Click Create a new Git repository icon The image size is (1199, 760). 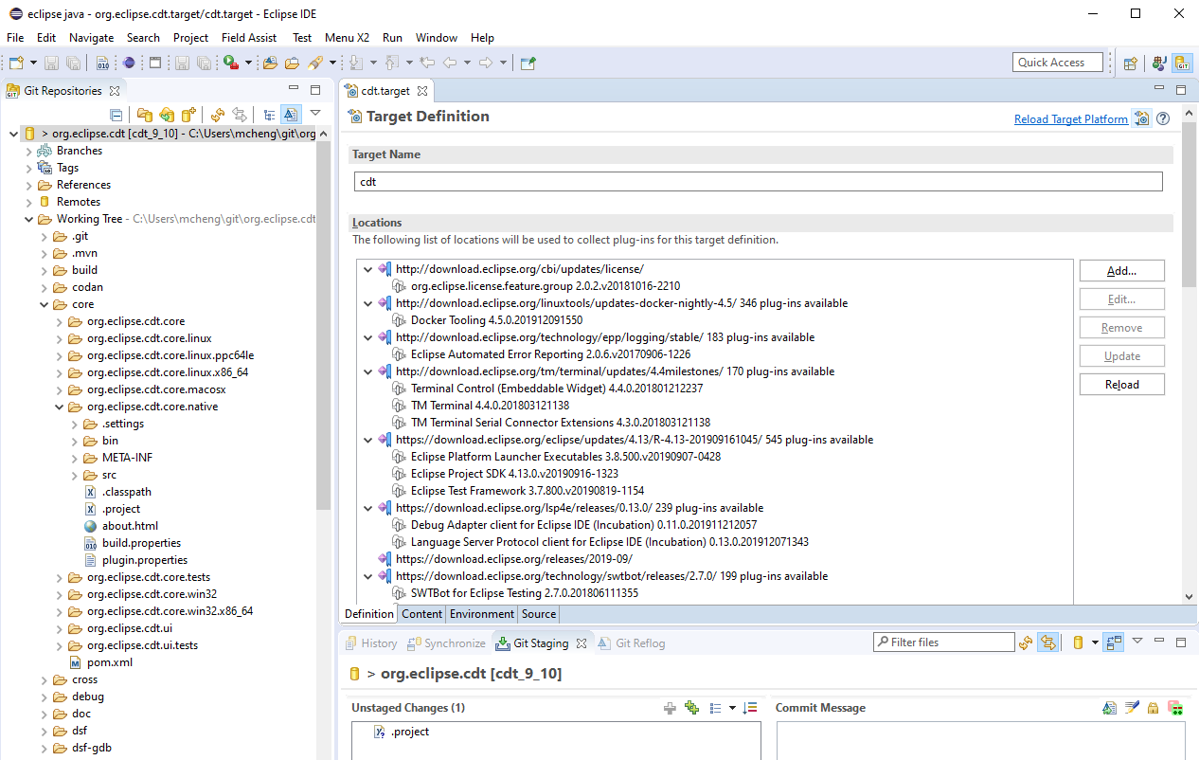[189, 115]
